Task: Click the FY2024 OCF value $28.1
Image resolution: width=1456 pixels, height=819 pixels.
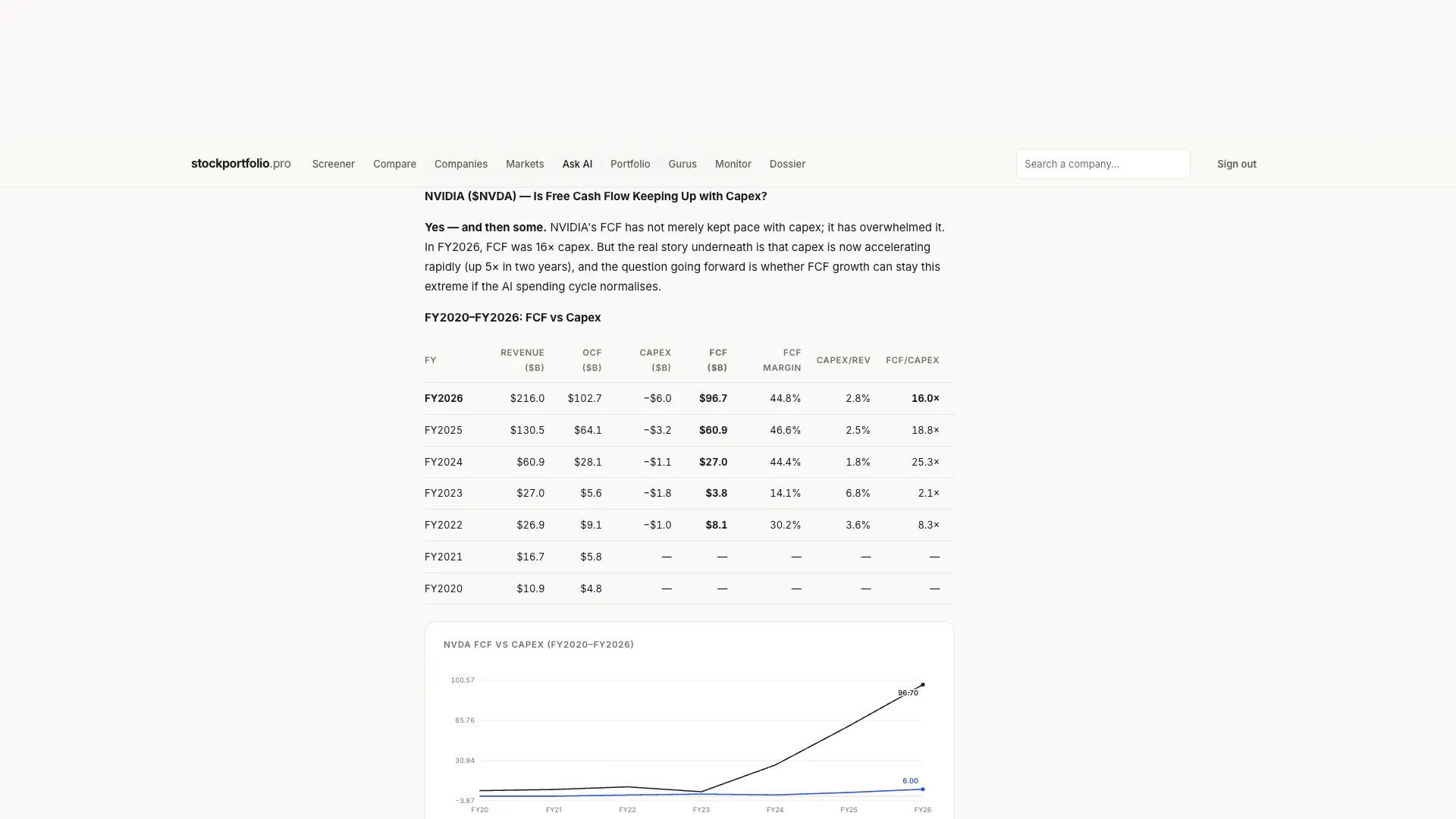Action: (588, 462)
